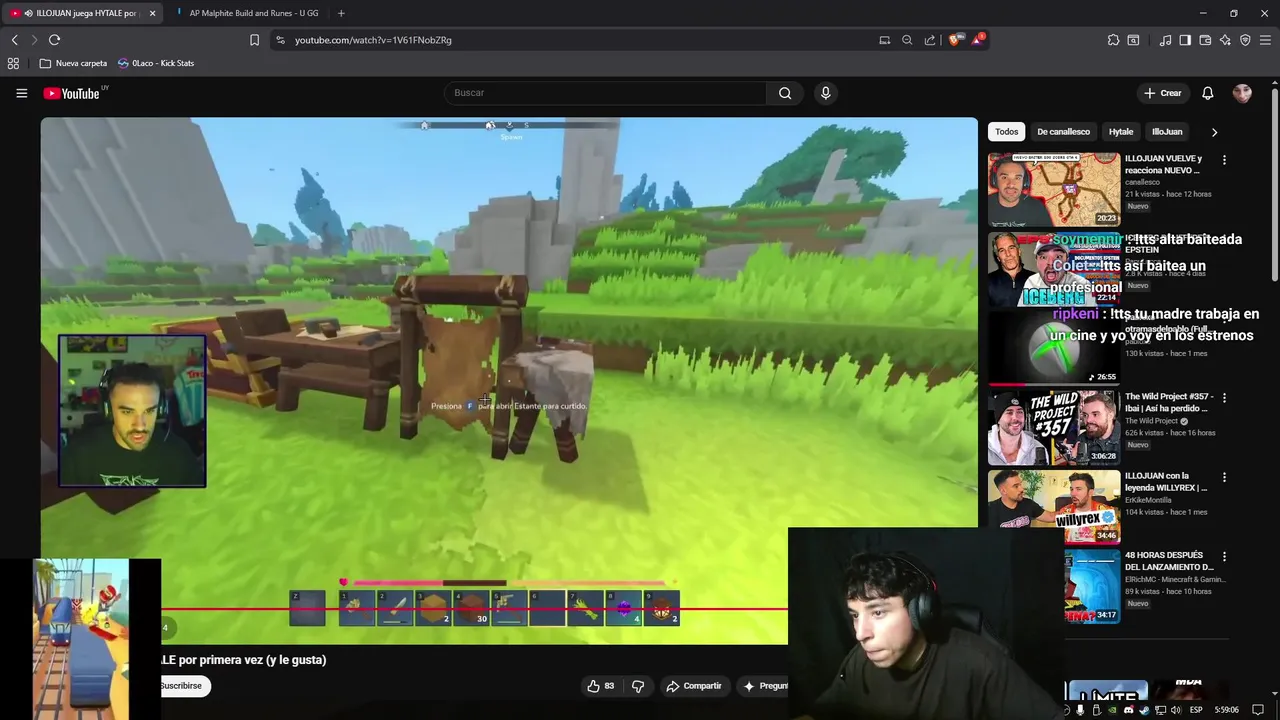1280x720 pixels.
Task: Open Brave Shields lion icon
Action: tap(955, 40)
